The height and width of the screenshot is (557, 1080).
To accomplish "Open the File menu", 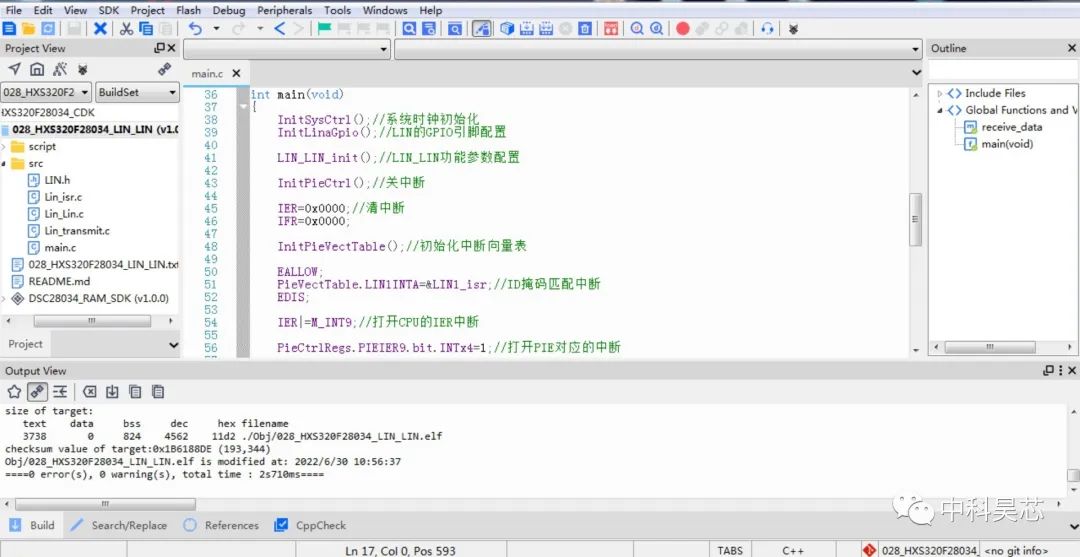I will tap(13, 10).
